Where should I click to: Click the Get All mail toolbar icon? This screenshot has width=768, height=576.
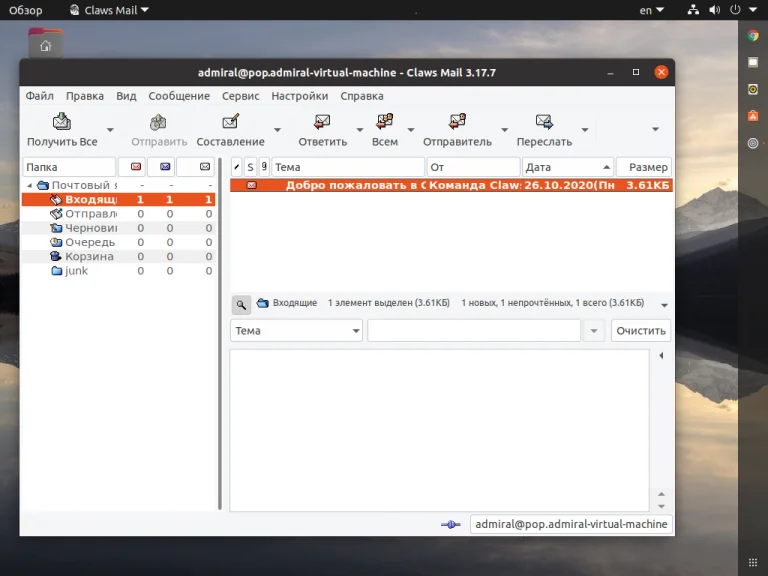[62, 121]
